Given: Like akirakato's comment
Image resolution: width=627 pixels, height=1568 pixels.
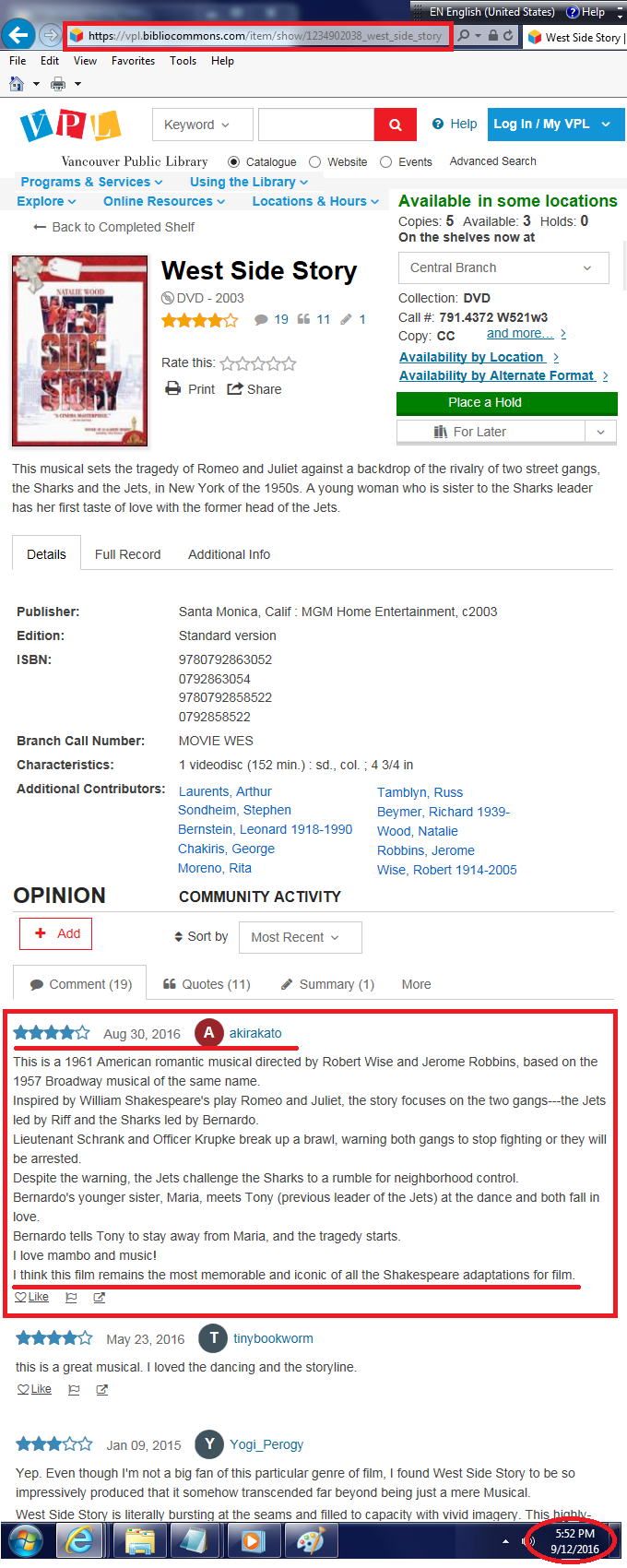Looking at the screenshot, I should click(x=32, y=1297).
